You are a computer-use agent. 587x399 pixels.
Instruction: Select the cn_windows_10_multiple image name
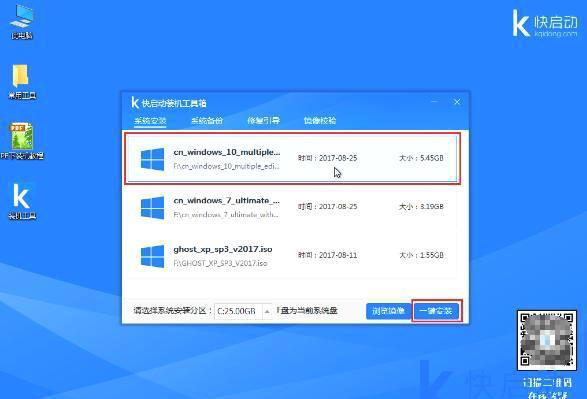tap(227, 152)
